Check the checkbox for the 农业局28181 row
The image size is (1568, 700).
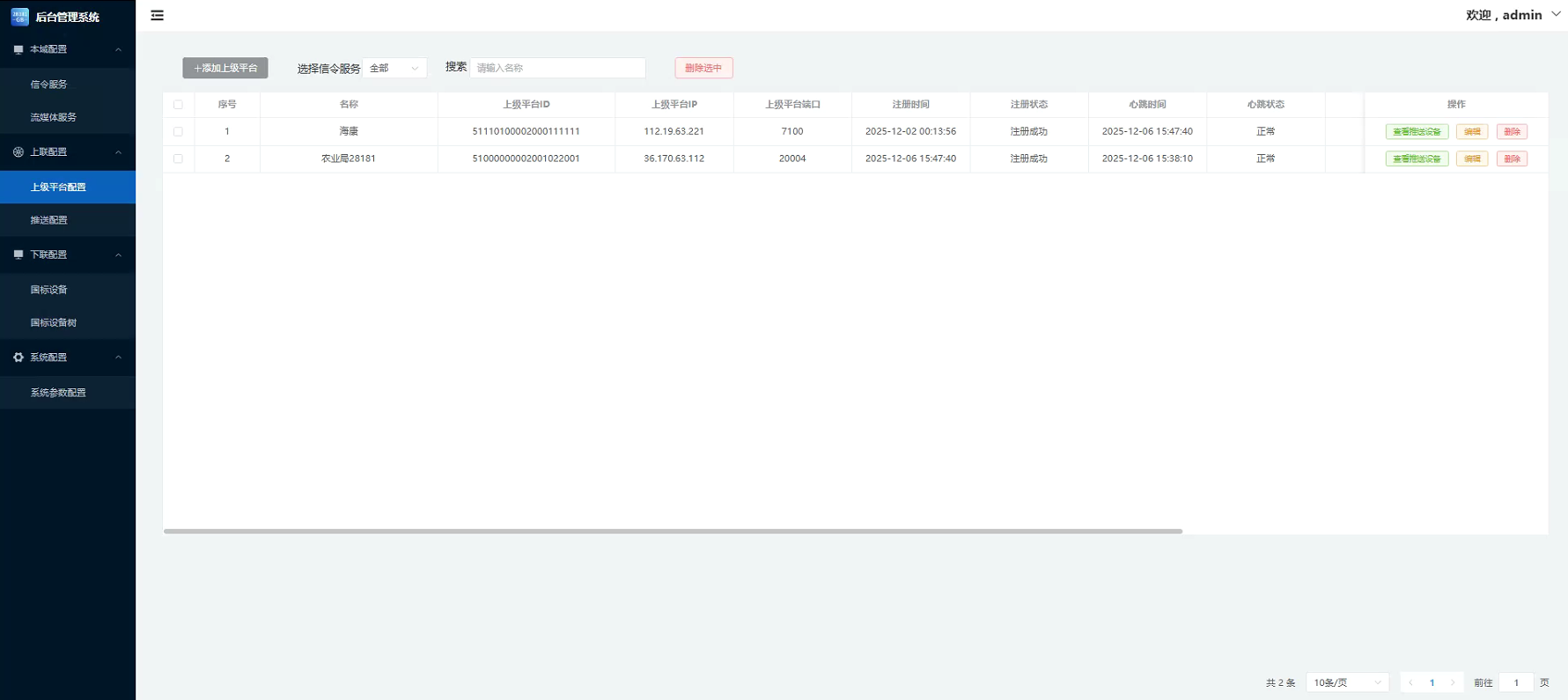tap(179, 159)
